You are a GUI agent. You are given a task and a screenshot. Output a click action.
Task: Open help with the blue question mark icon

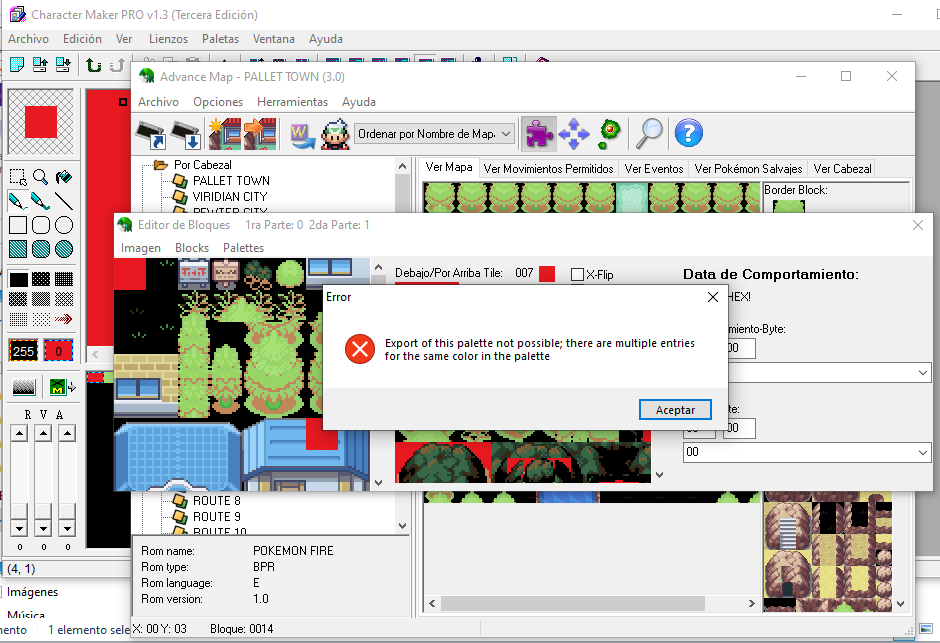point(689,133)
